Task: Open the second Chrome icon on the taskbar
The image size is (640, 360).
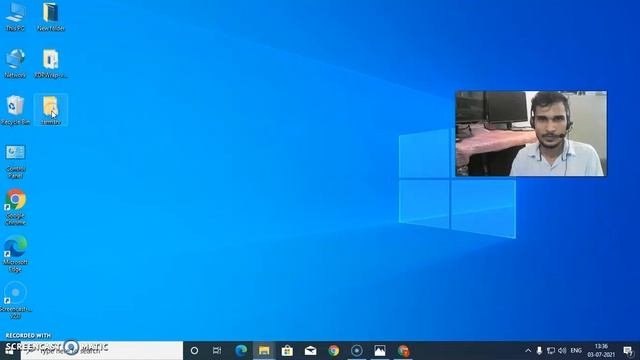Action: click(403, 350)
